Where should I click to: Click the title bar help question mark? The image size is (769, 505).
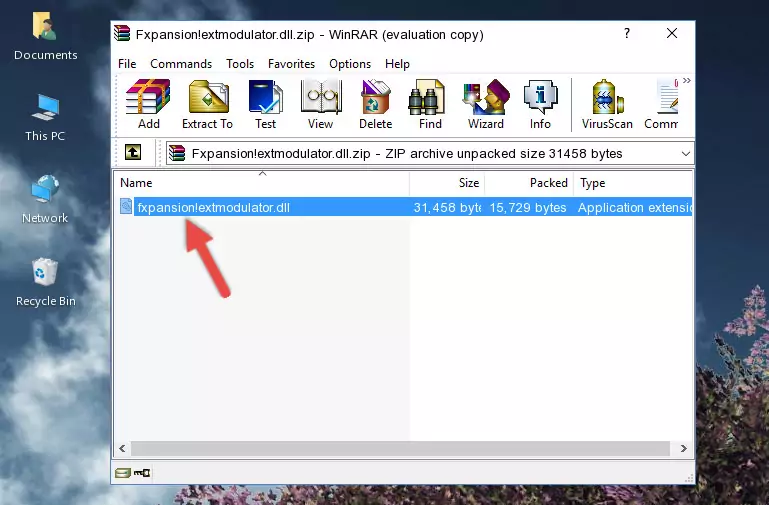[x=627, y=33]
